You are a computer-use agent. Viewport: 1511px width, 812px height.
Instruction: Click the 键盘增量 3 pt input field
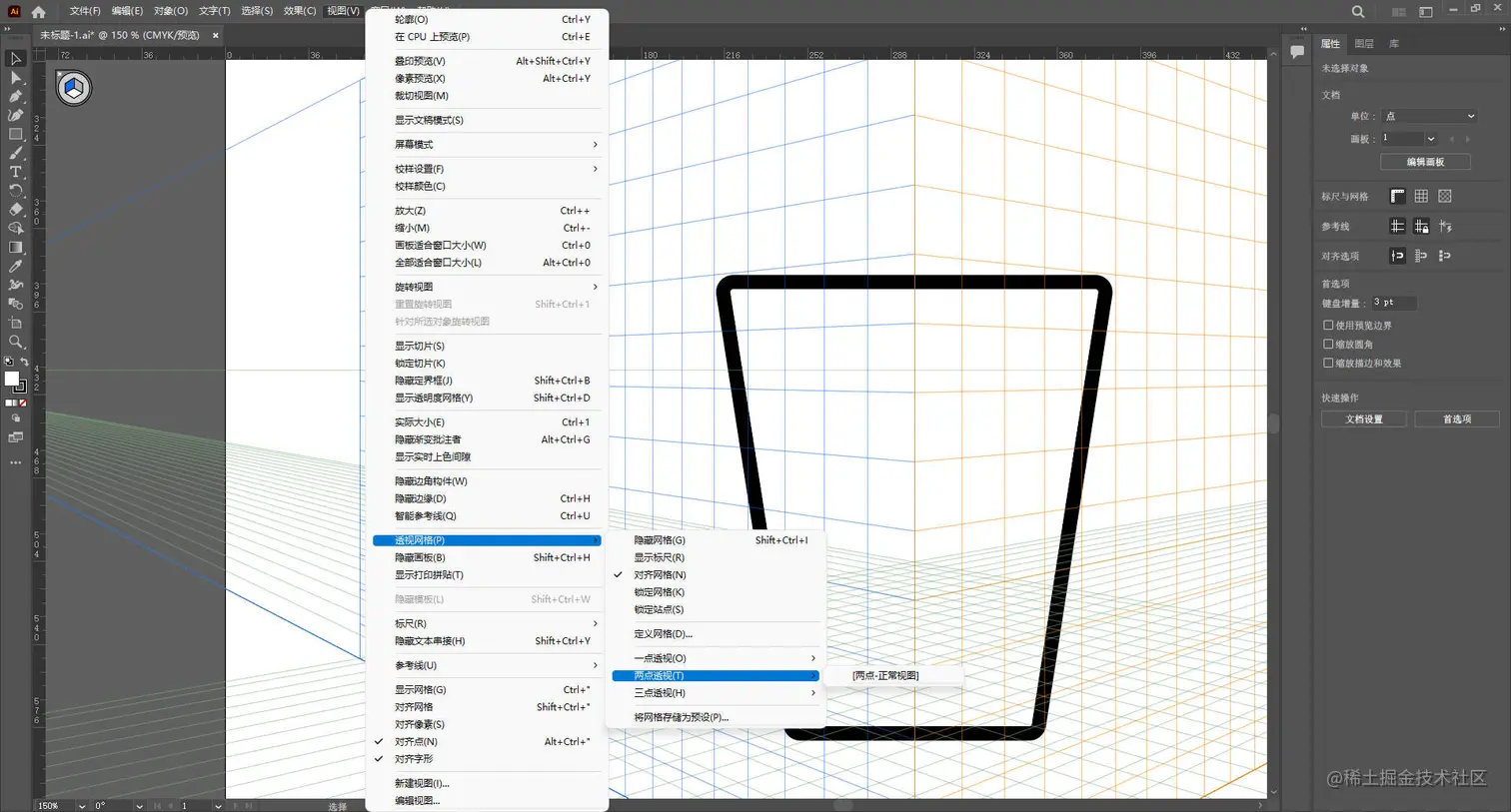[1394, 303]
